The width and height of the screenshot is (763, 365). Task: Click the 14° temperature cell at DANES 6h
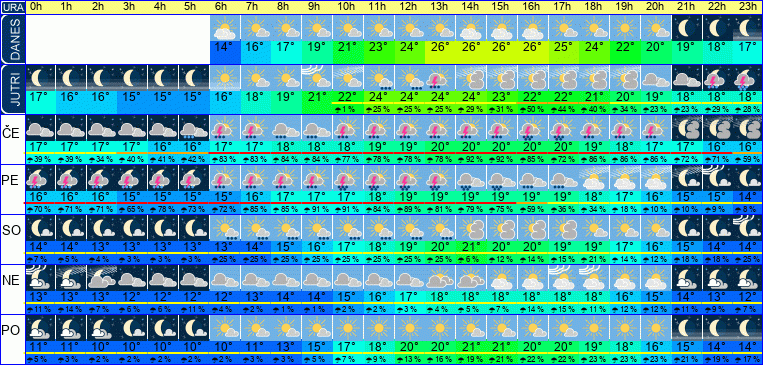(225, 53)
